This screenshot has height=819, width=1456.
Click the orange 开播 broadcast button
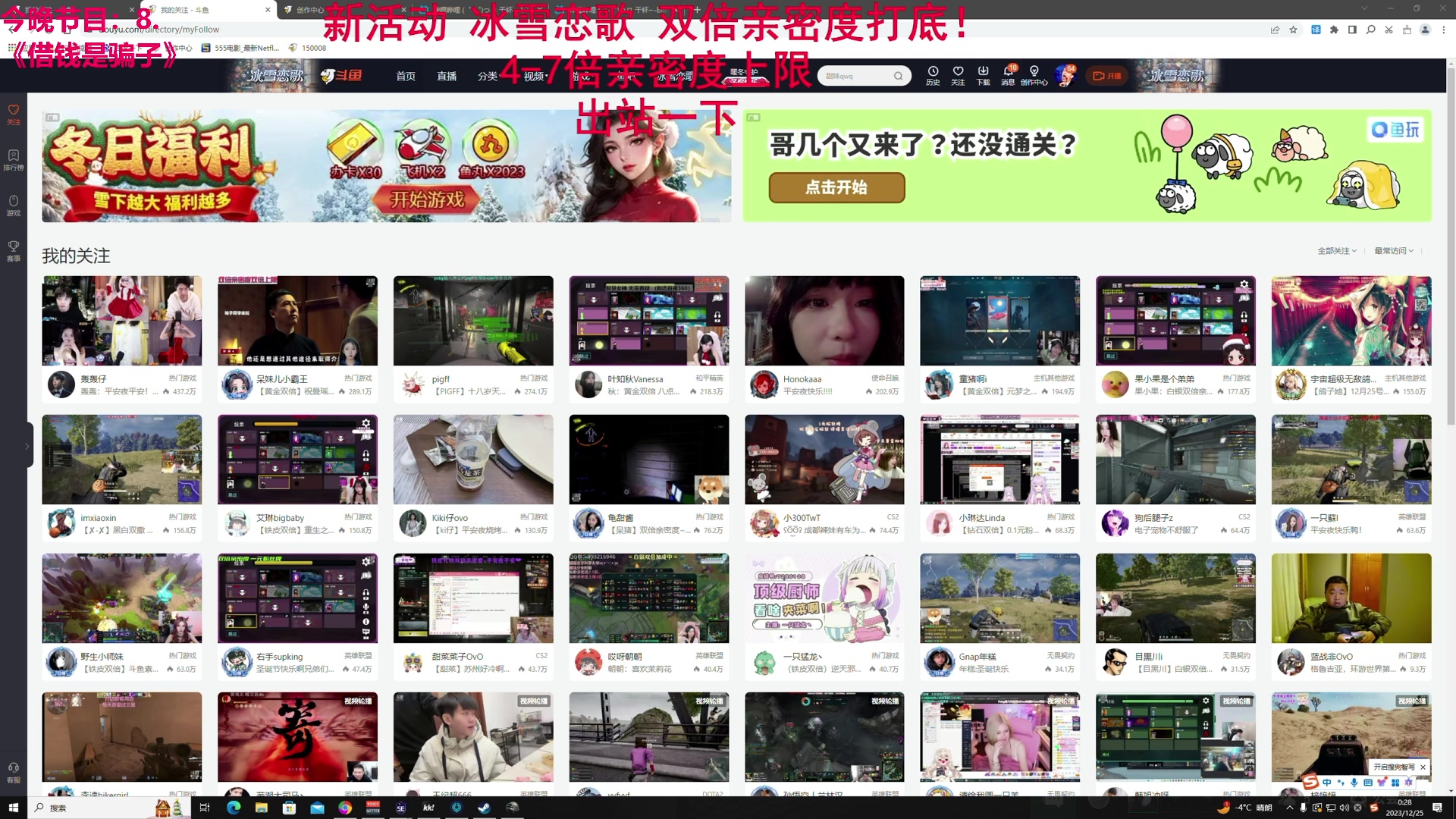1107,76
